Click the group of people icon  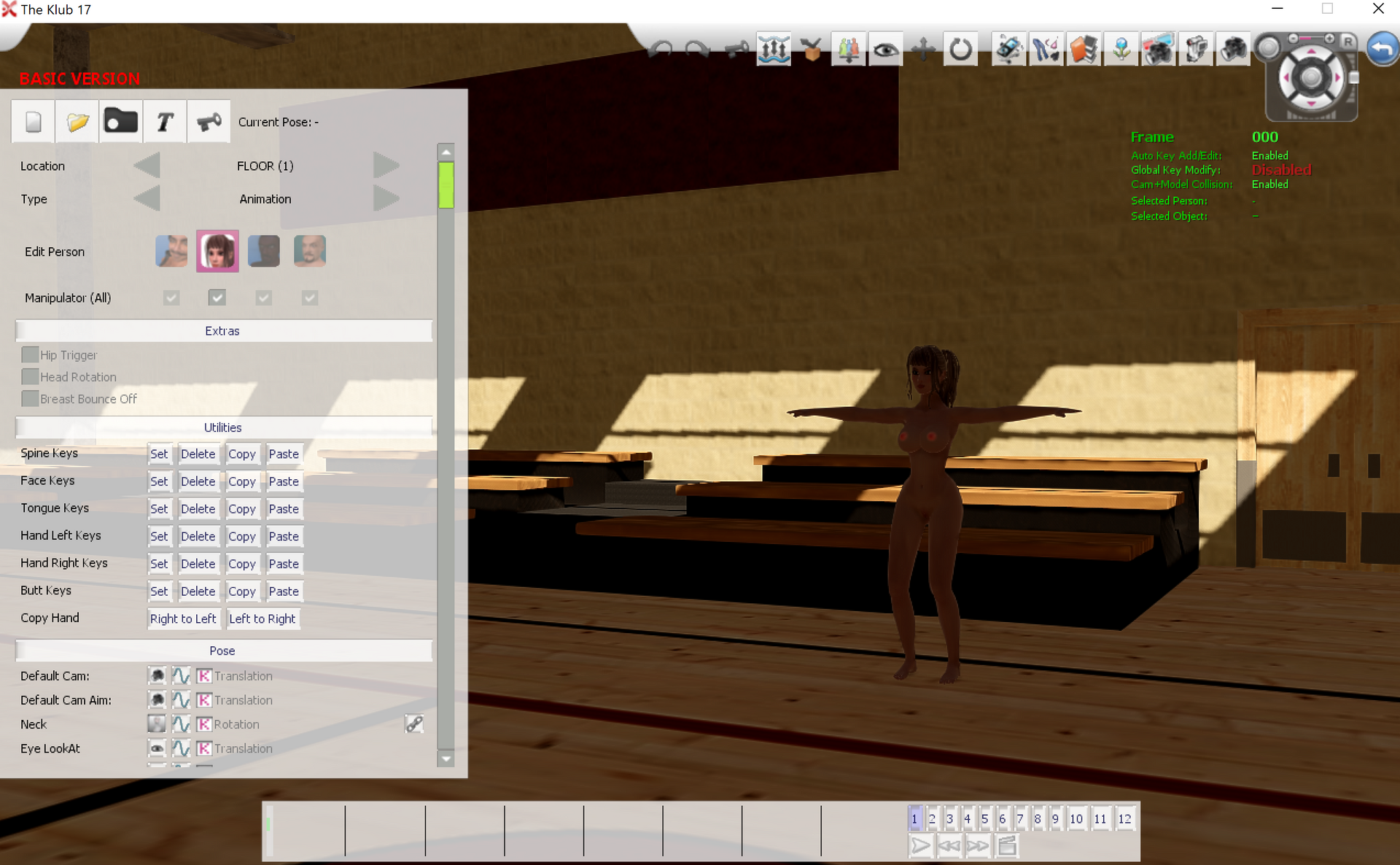[848, 50]
